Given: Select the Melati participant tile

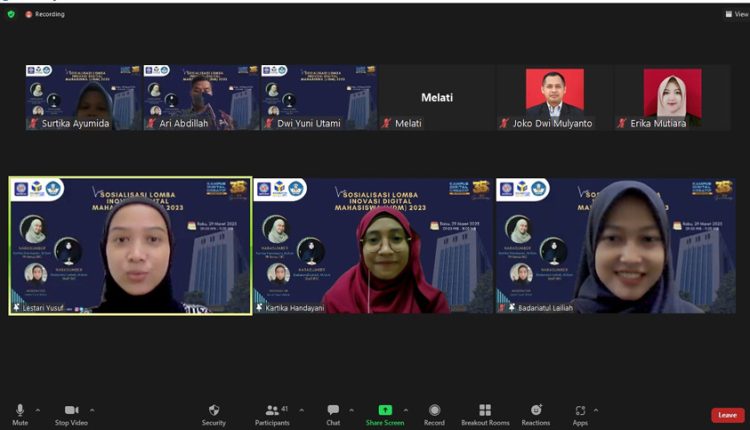Looking at the screenshot, I should click(x=437, y=98).
